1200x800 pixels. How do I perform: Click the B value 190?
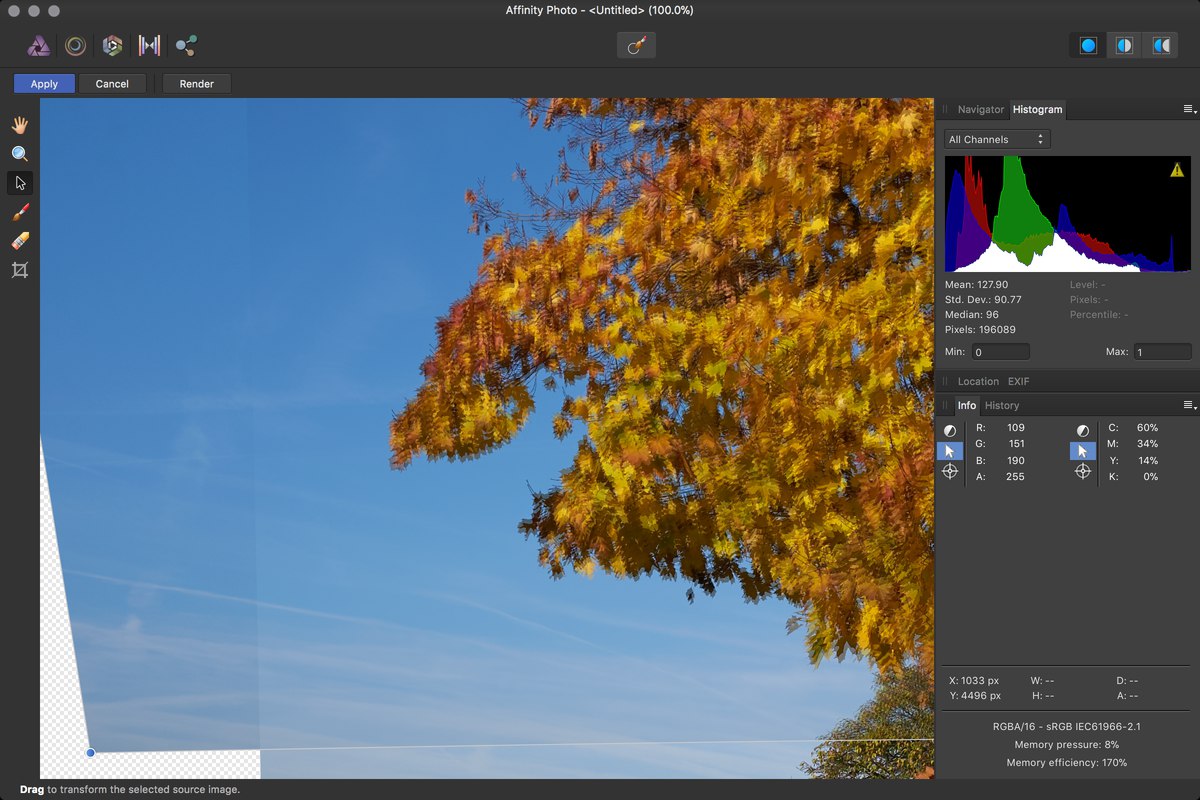[1015, 461]
